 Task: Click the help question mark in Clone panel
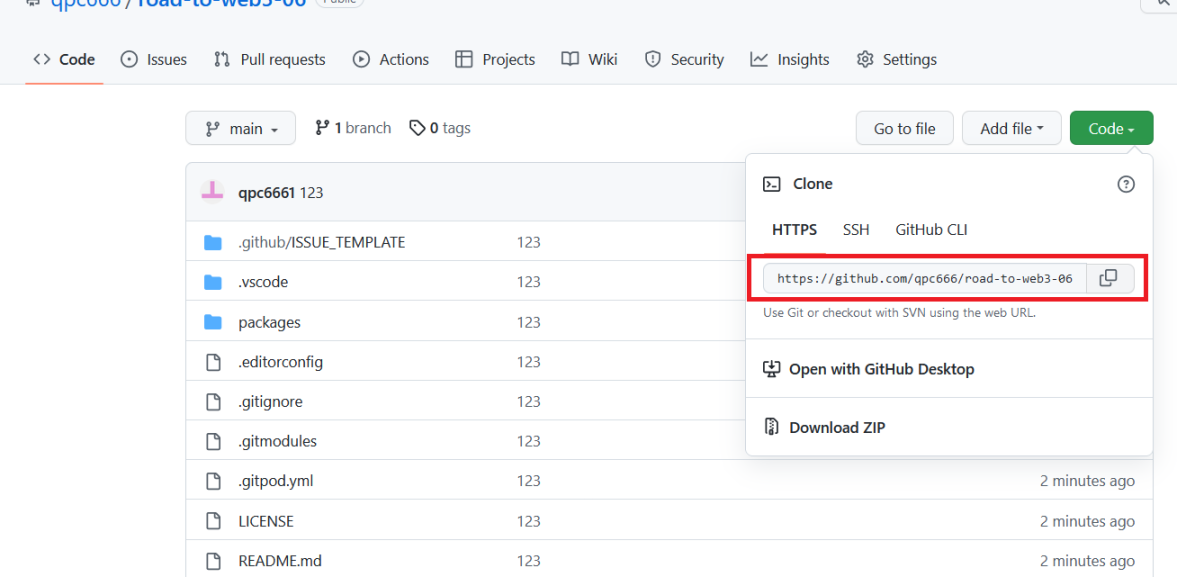pyautogui.click(x=1126, y=184)
